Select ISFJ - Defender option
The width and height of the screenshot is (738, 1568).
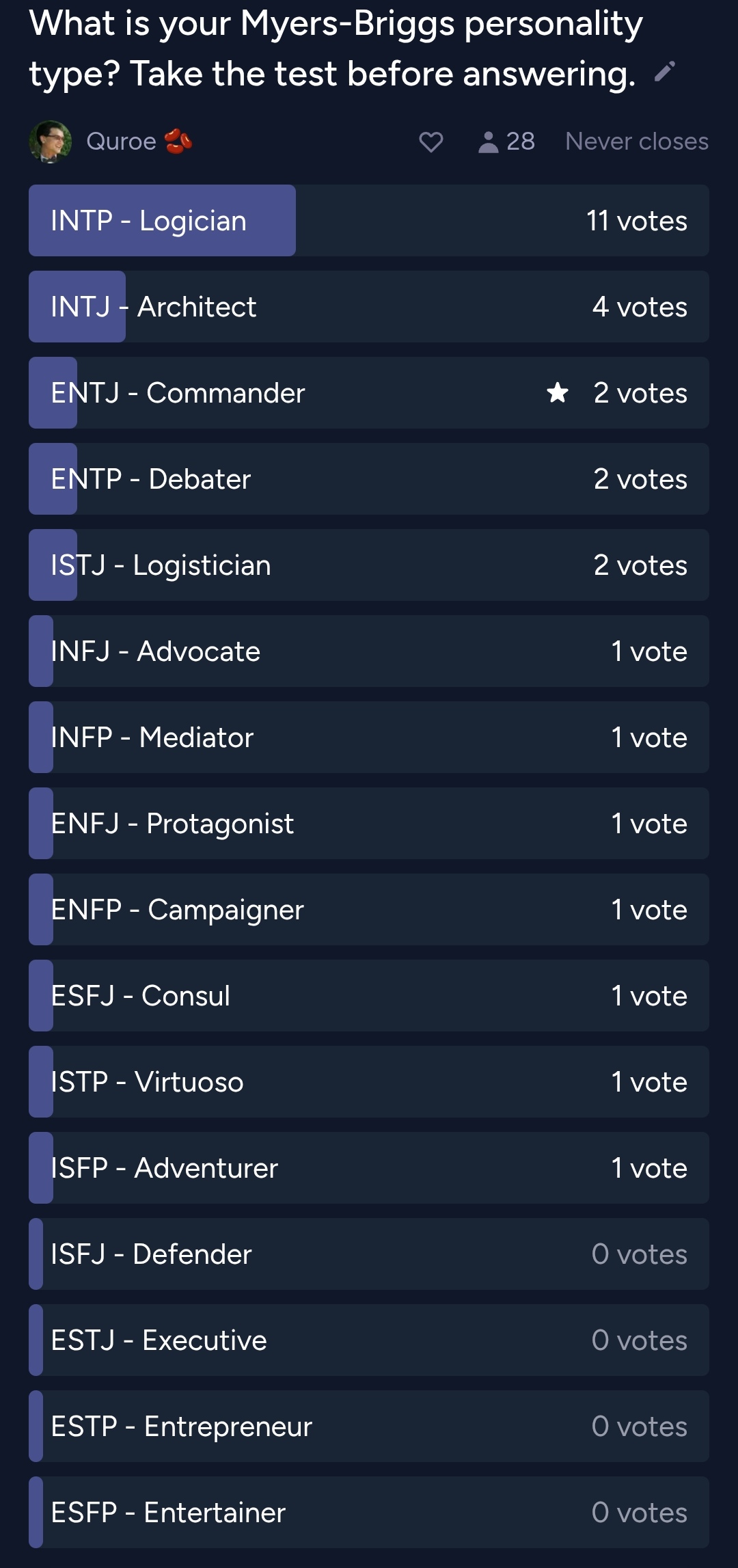point(369,1254)
